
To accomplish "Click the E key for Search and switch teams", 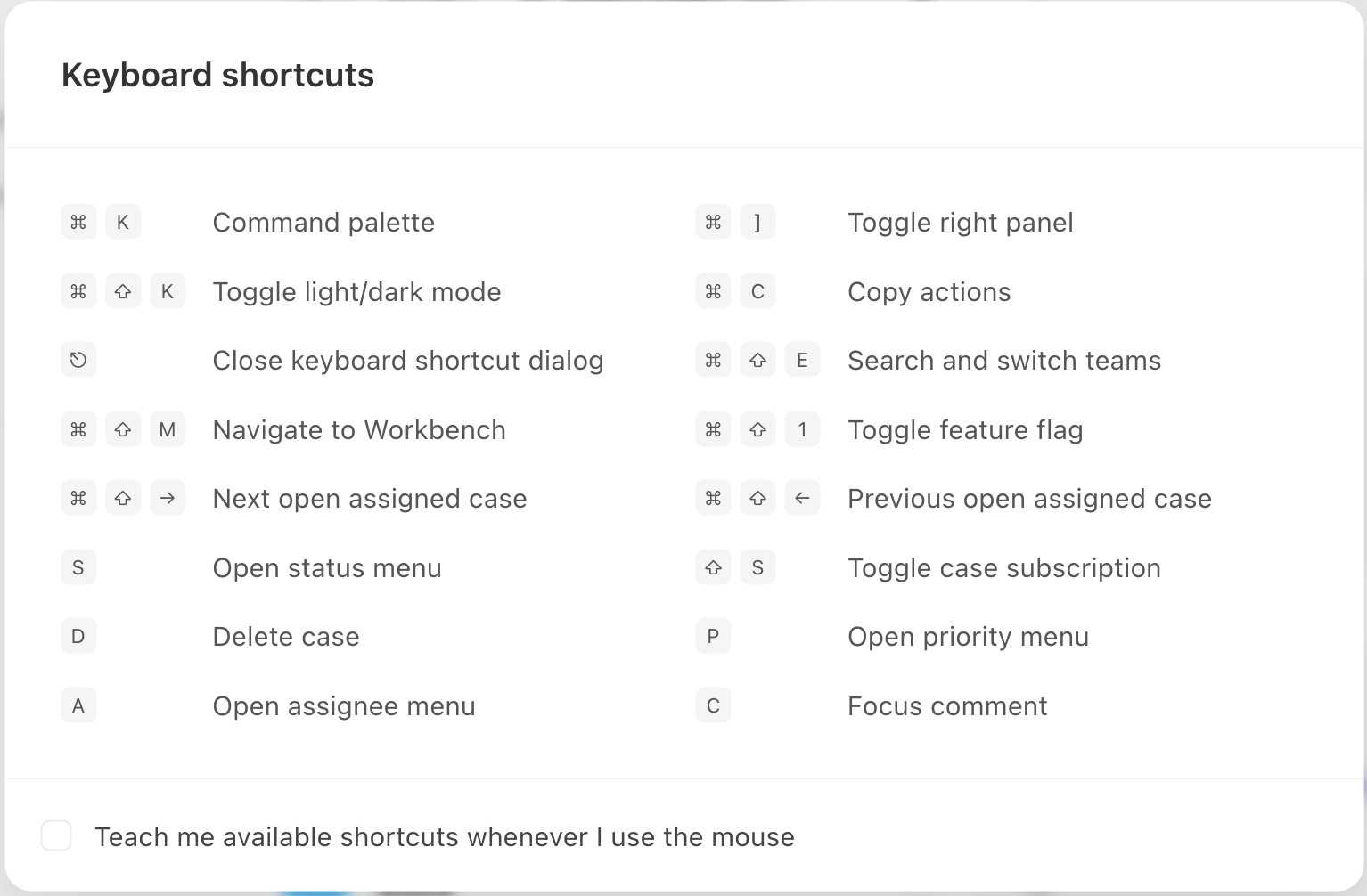I will point(802,361).
